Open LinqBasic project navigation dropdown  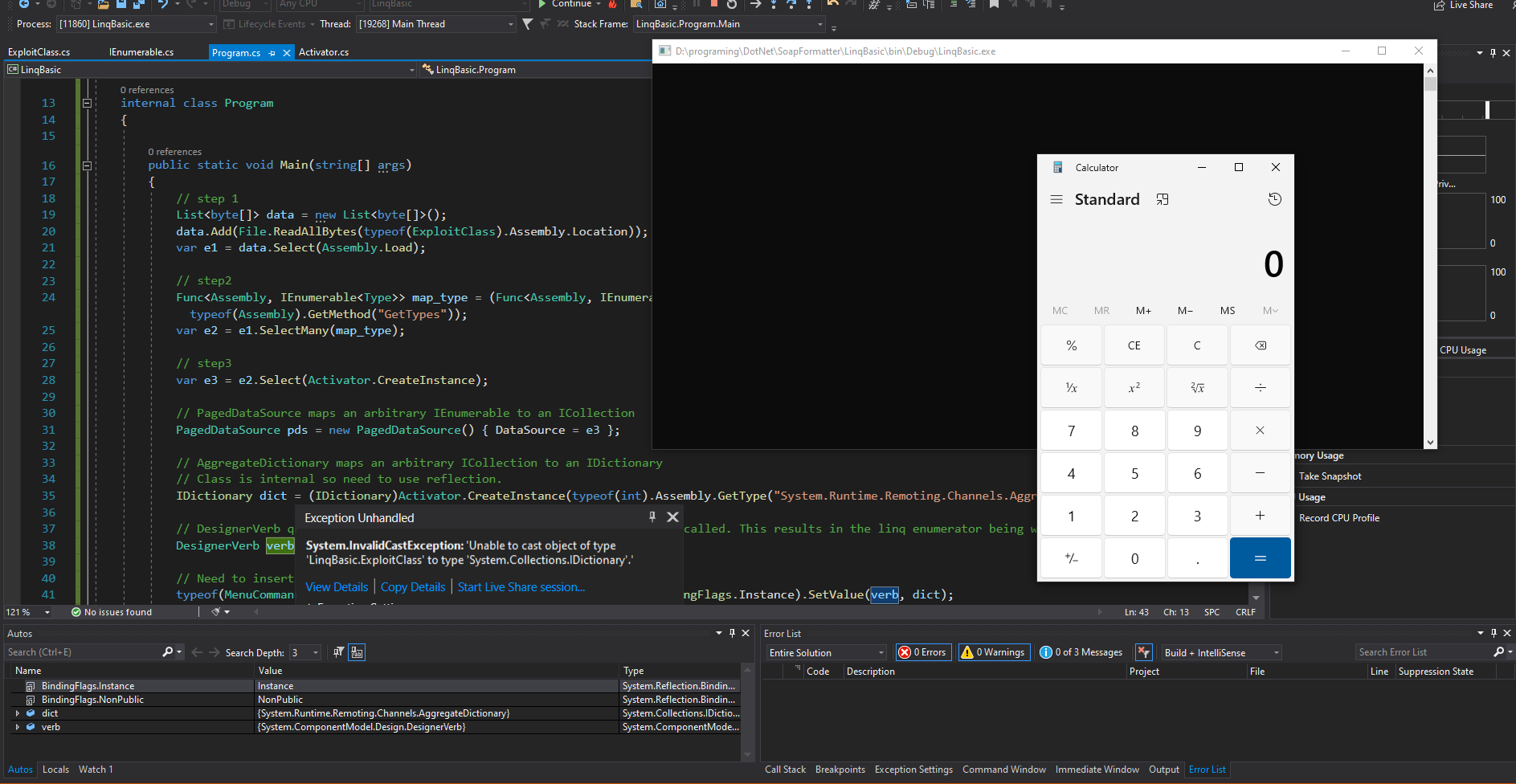click(211, 70)
